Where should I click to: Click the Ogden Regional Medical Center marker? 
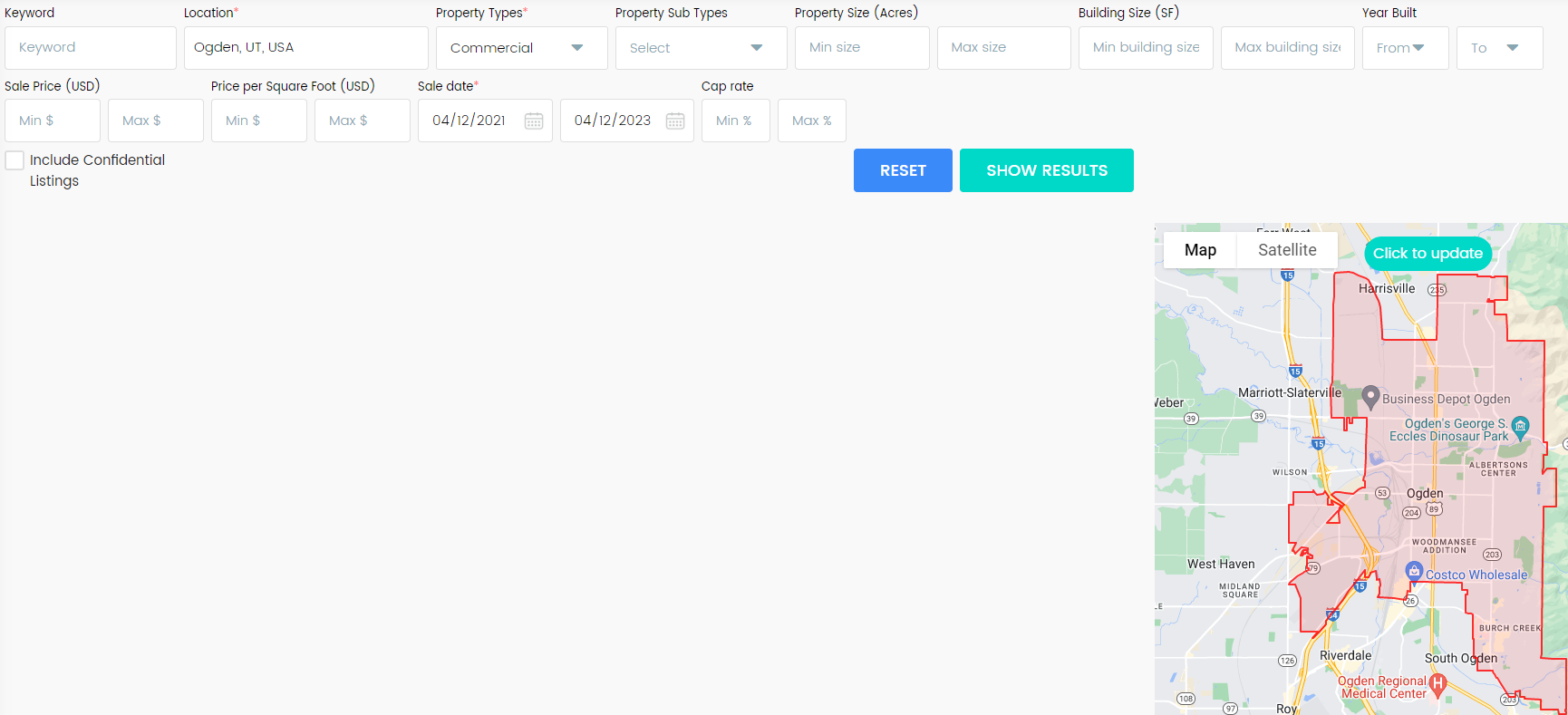click(1437, 682)
